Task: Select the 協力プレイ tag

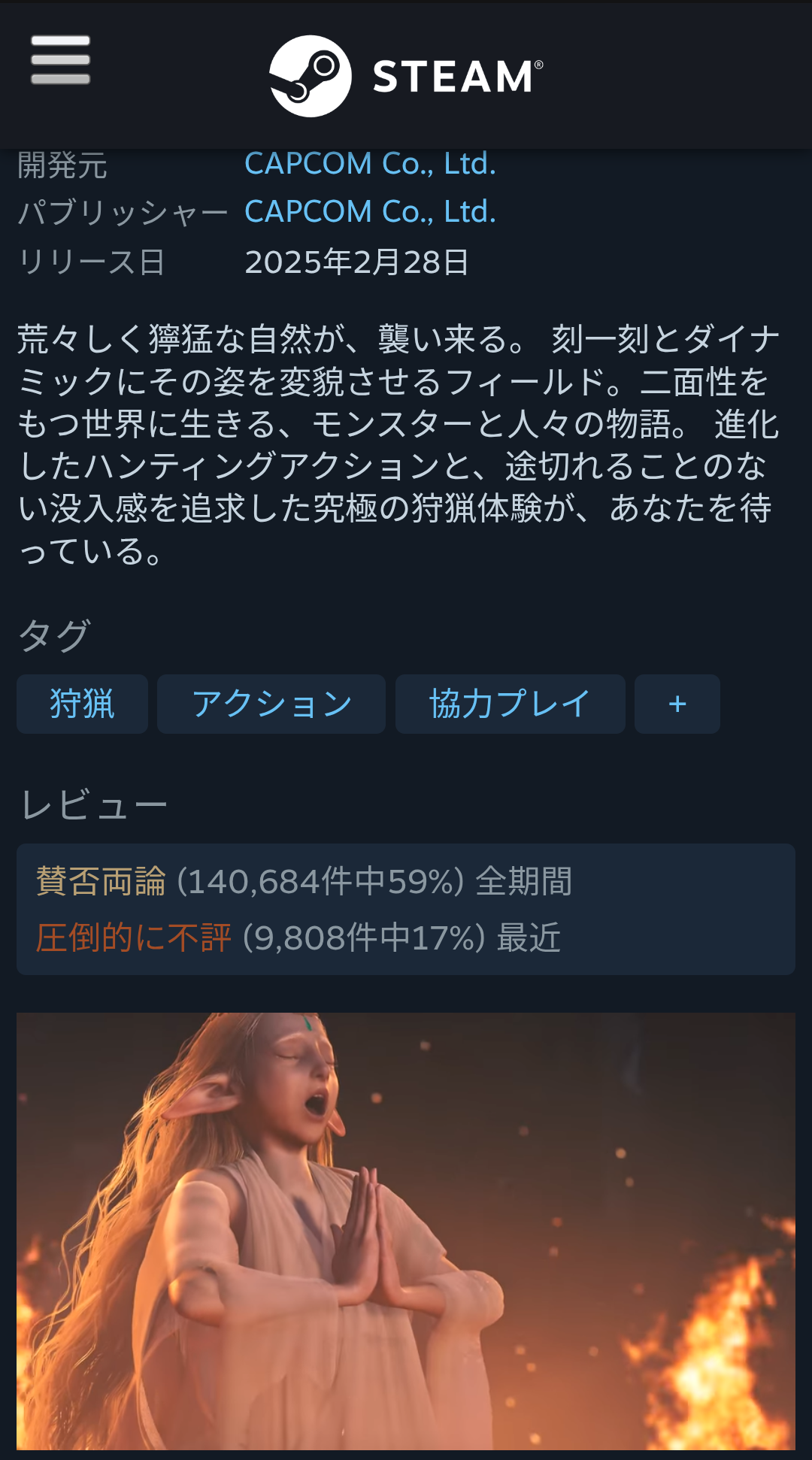Action: point(510,704)
